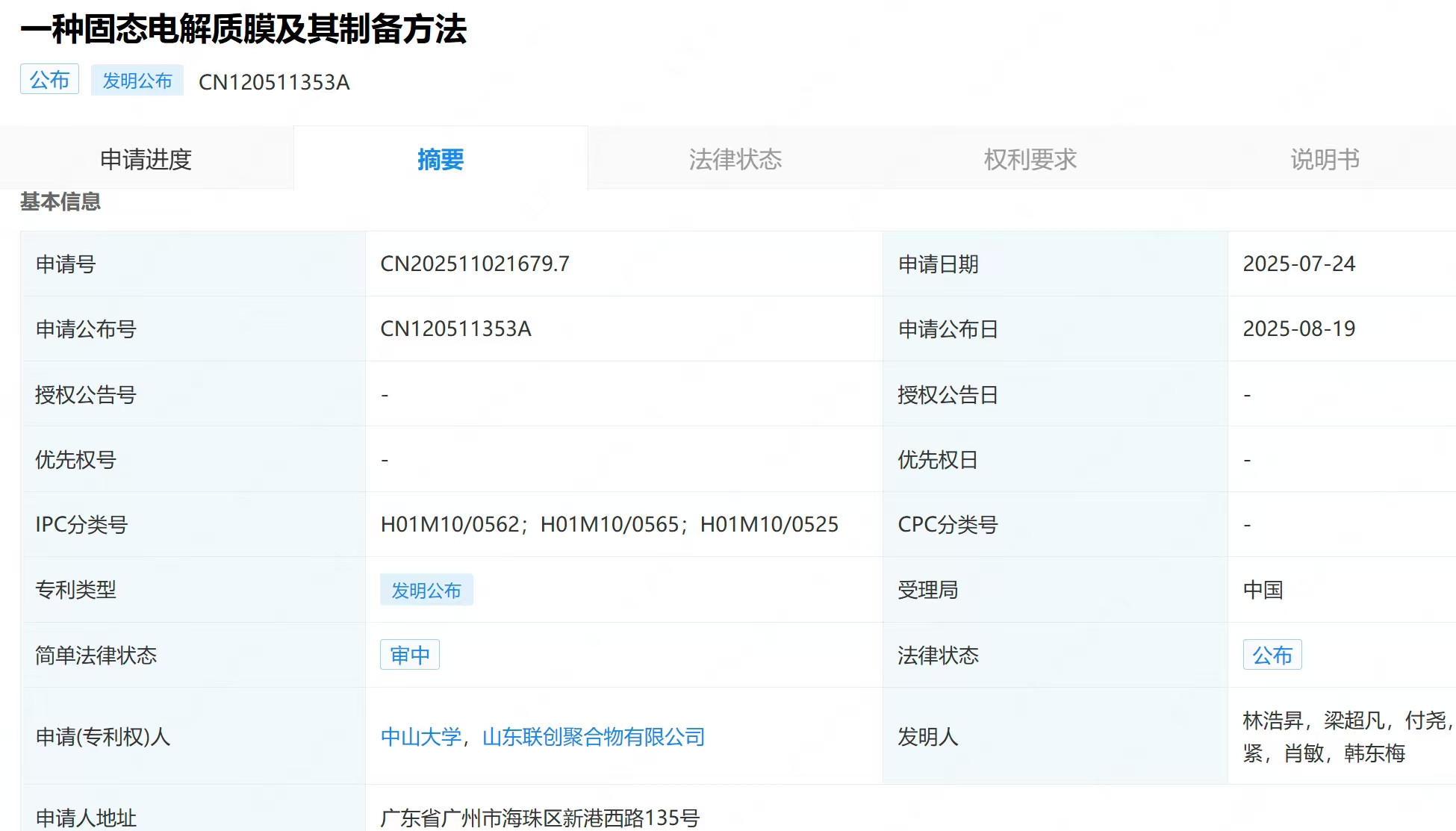Image resolution: width=1456 pixels, height=831 pixels.
Task: Select IPC code H01M10/0565
Action: pyautogui.click(x=610, y=524)
